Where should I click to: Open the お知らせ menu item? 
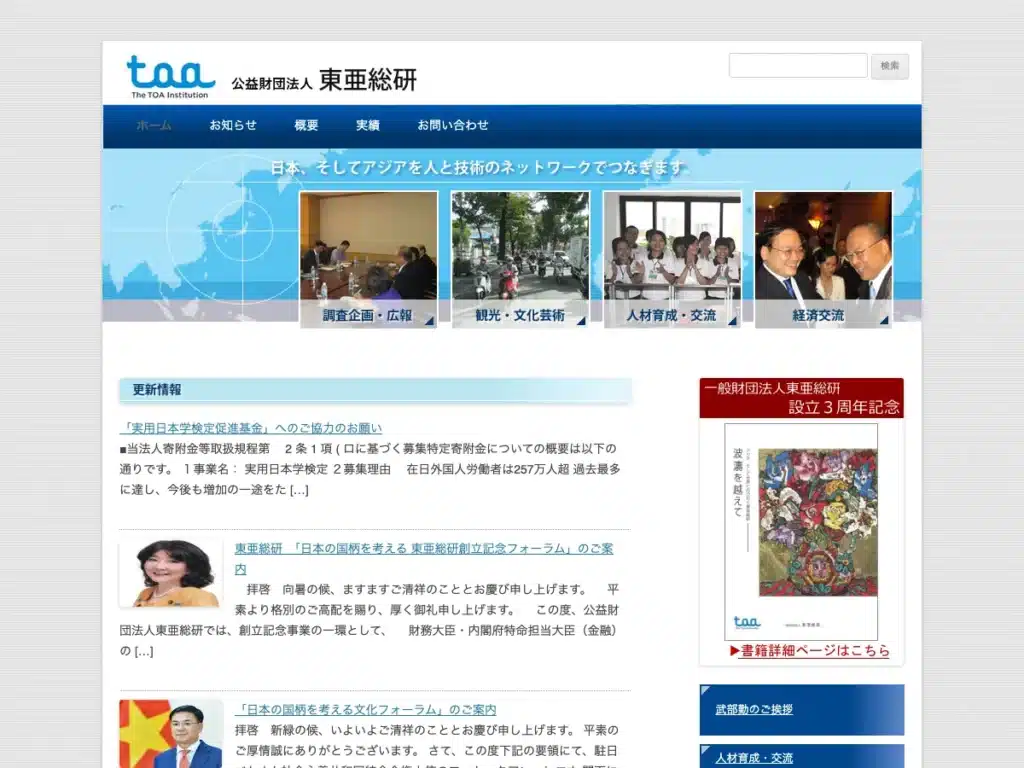pyautogui.click(x=233, y=125)
